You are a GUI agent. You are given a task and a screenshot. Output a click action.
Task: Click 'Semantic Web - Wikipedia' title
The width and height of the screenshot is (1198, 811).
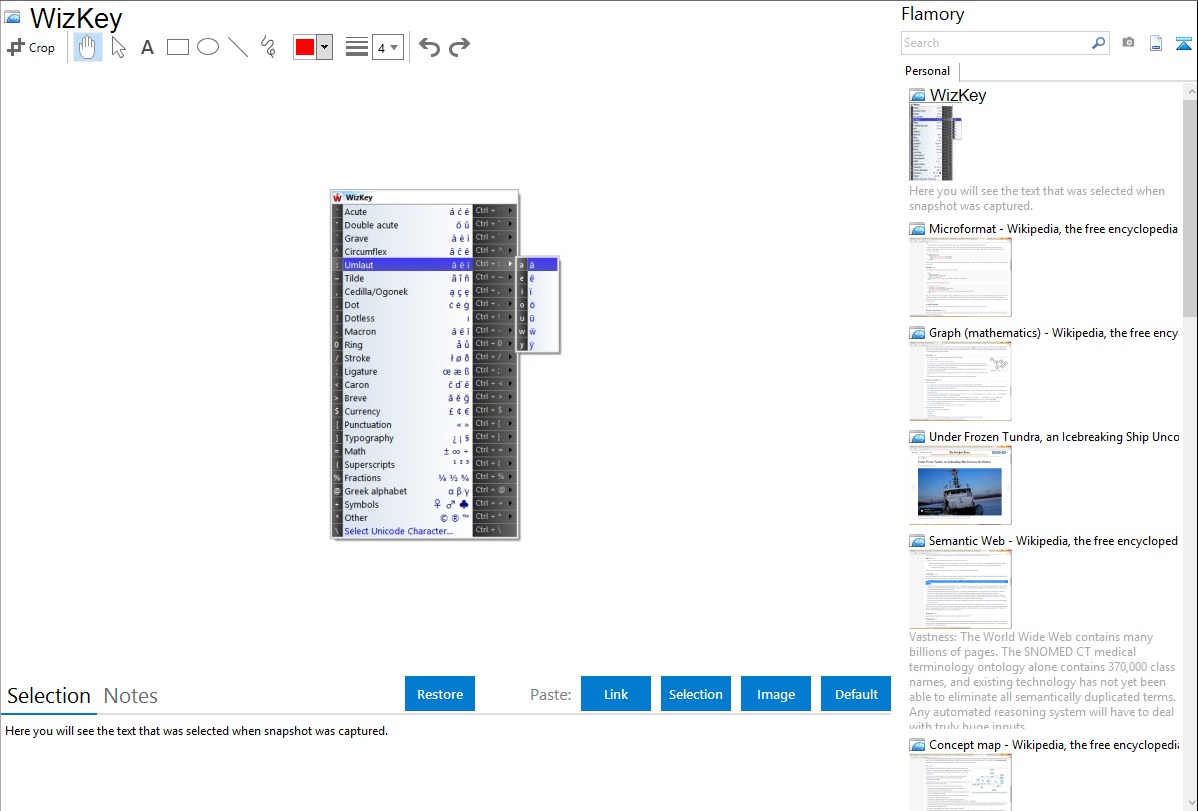click(1053, 540)
